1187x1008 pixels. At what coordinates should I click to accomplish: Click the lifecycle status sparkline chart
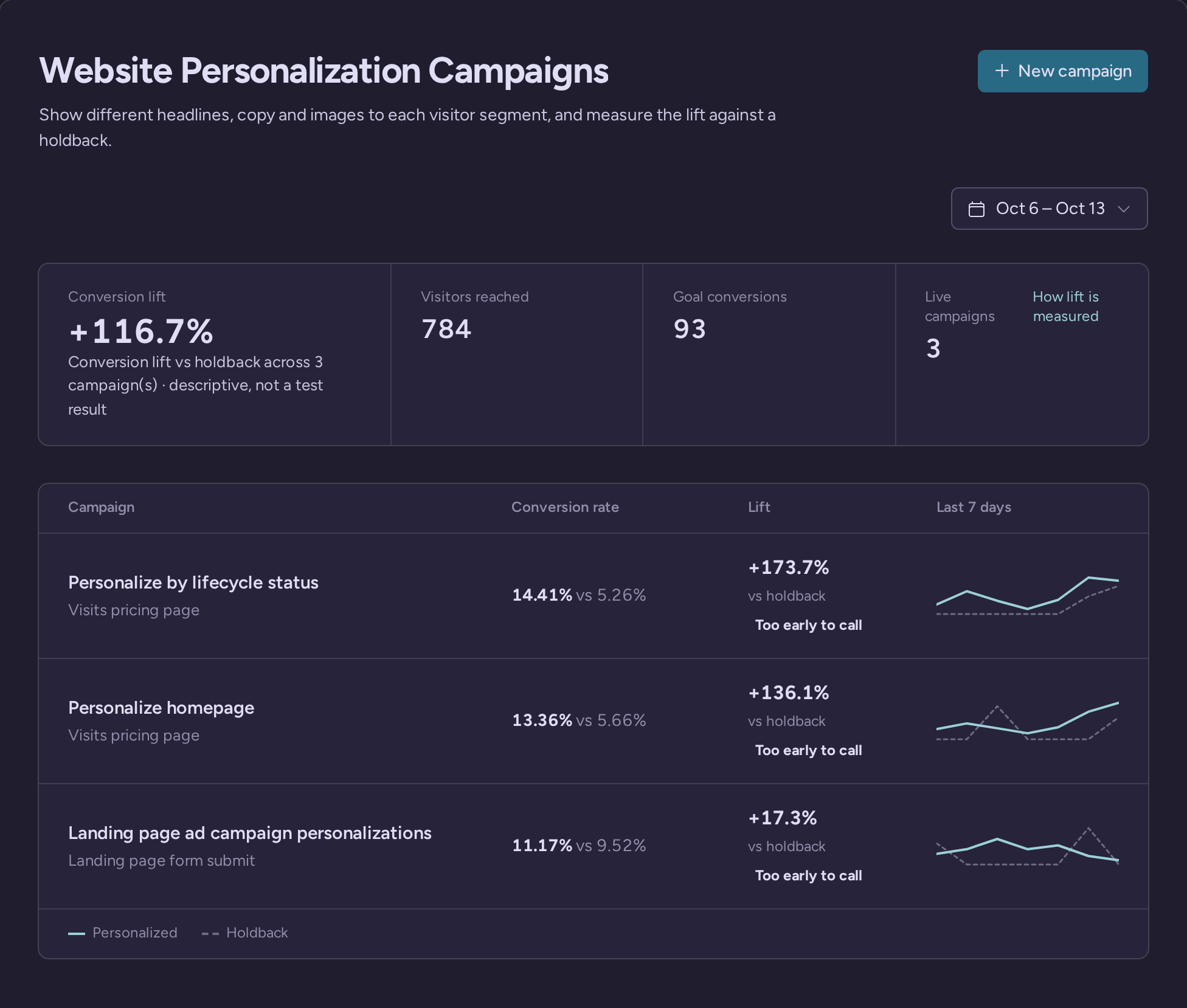click(x=1028, y=596)
